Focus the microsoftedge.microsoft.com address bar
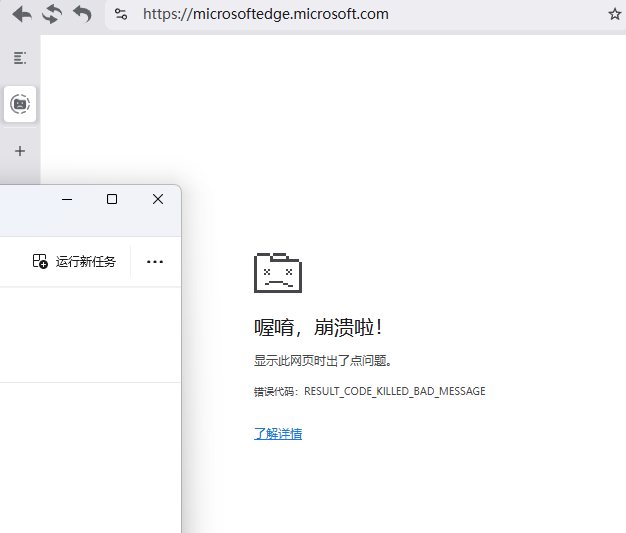 tap(360, 14)
